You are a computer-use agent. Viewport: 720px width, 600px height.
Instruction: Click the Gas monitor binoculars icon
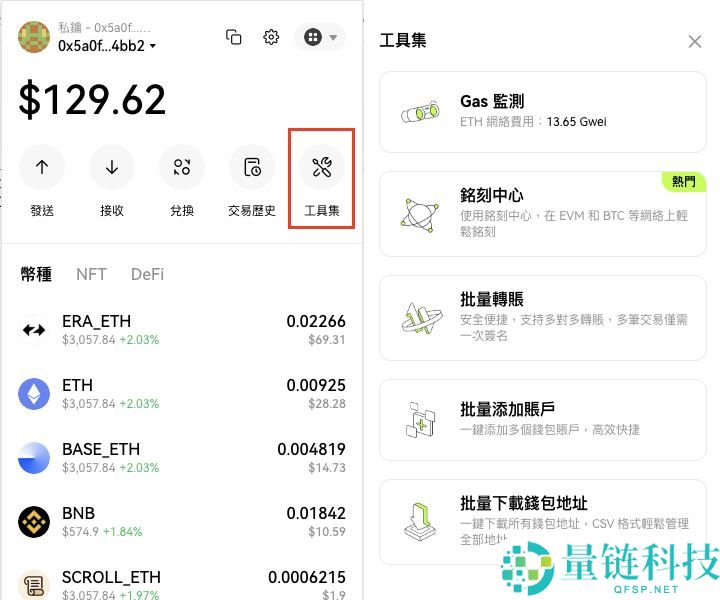pos(421,112)
